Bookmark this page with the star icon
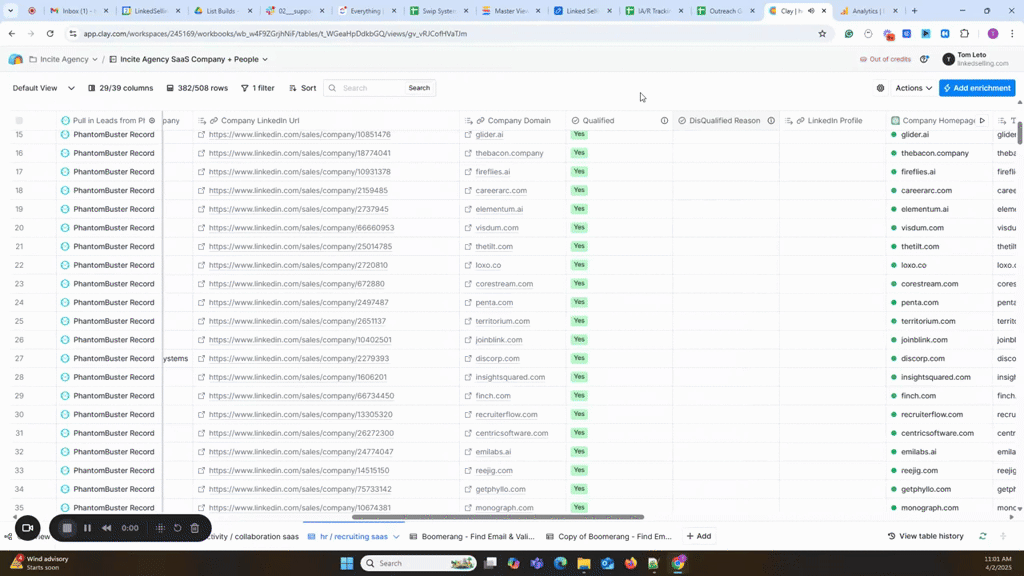1024x576 pixels. coord(822,33)
